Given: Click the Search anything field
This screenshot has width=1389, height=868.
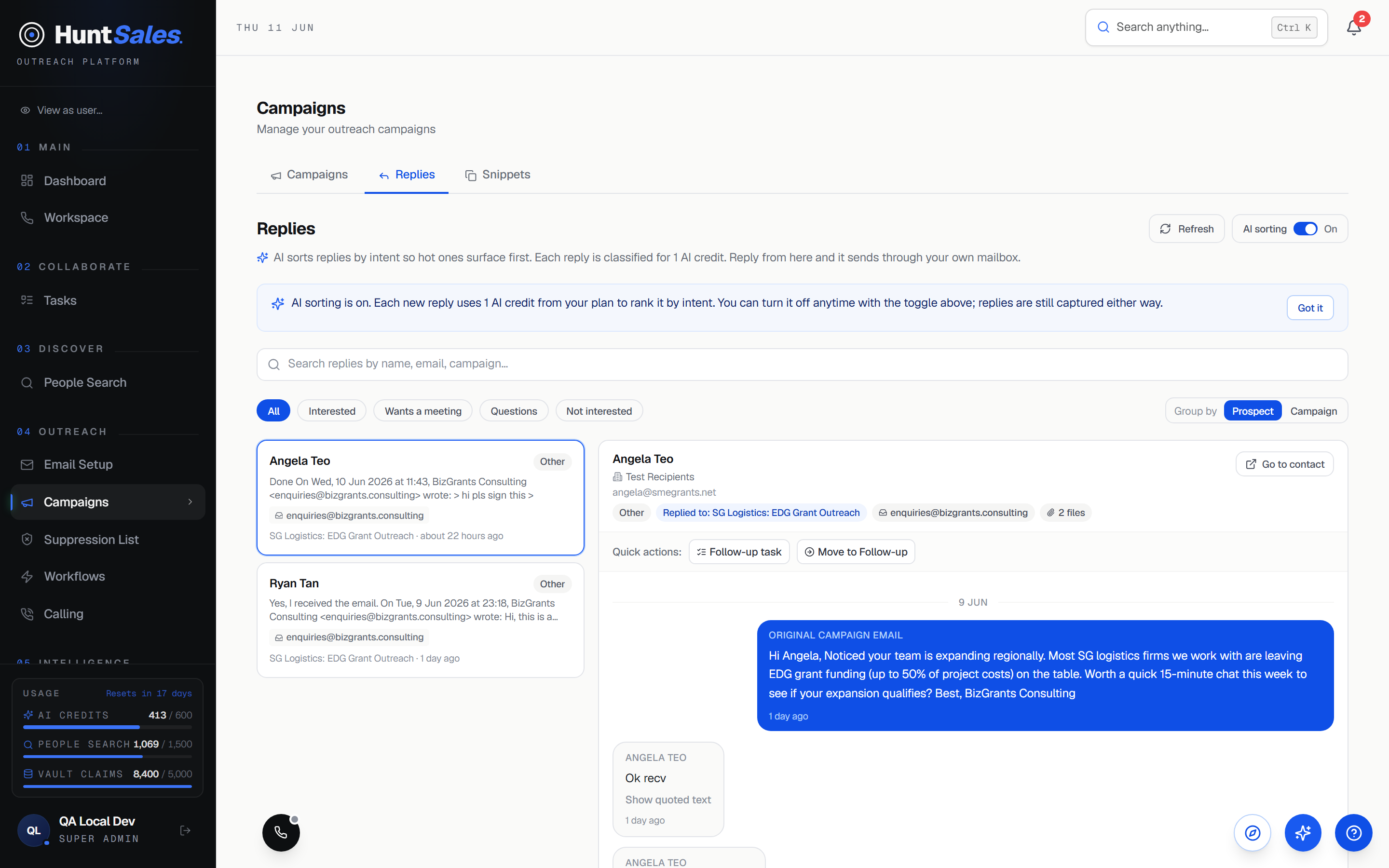Looking at the screenshot, I should coord(1206,27).
